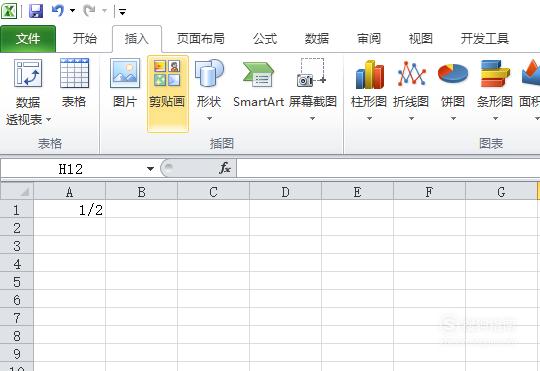Expand the 条形图 dropdown arrow
This screenshot has width=540, height=371.
[x=495, y=118]
